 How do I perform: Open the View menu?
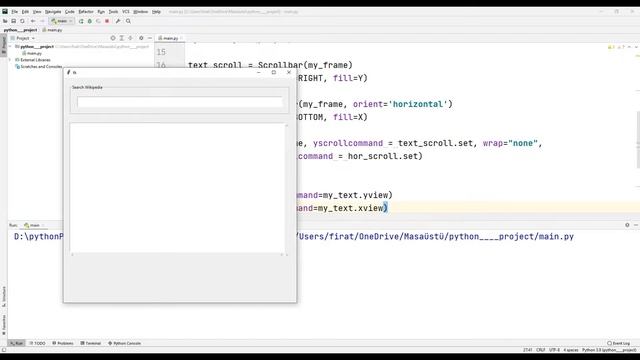[x=37, y=12]
